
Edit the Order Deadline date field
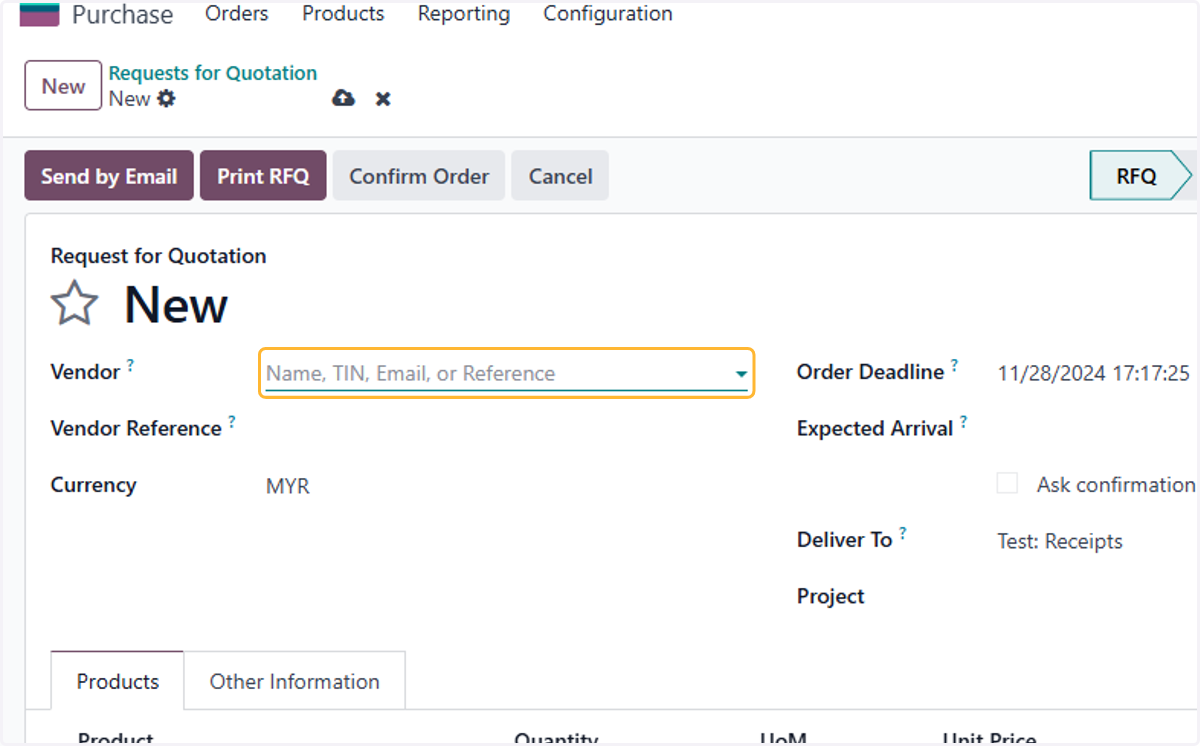1094,374
